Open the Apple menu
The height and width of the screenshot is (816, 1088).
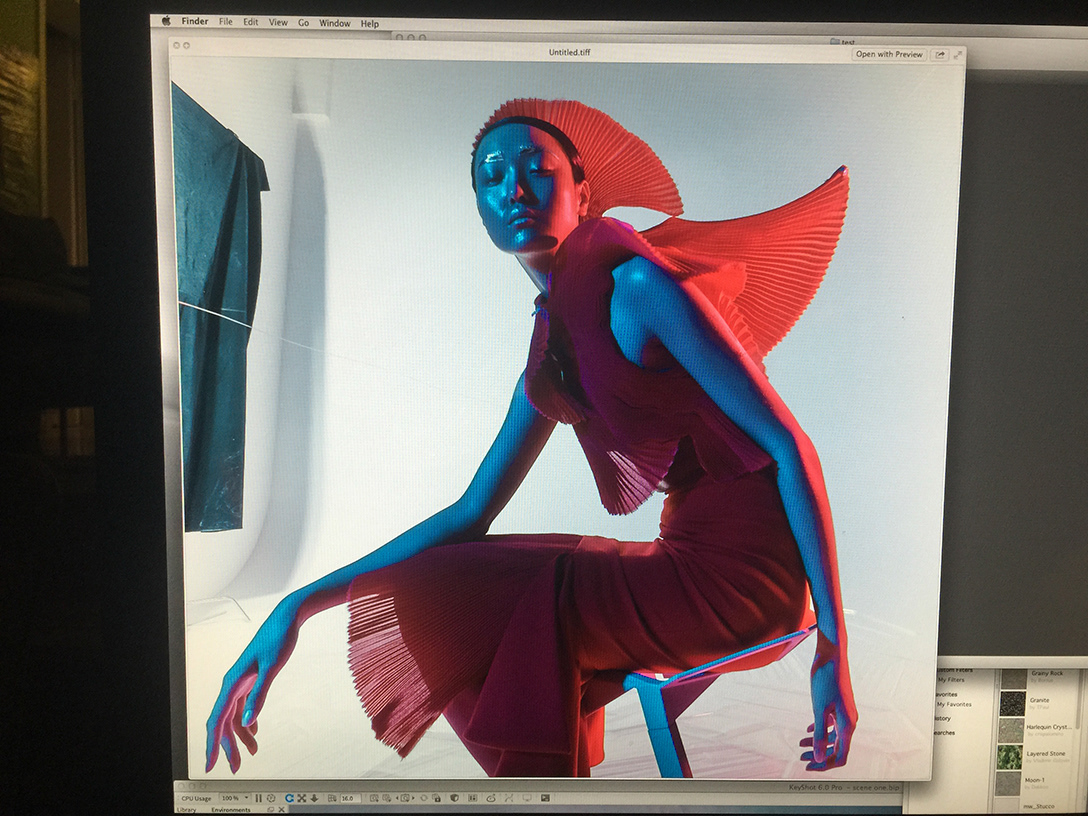[x=167, y=22]
